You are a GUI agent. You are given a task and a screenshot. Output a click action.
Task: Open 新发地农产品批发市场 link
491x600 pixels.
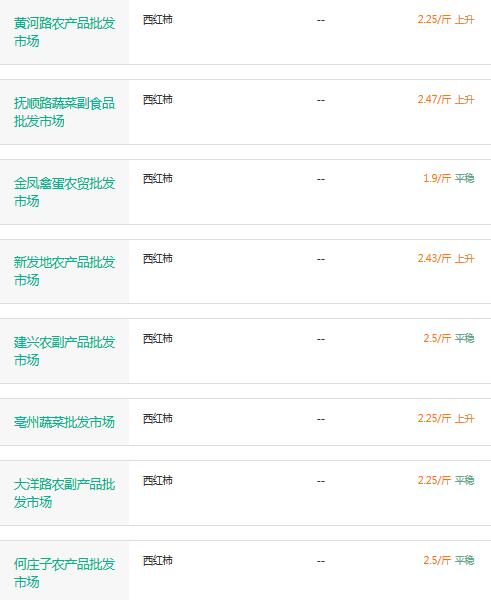[x=64, y=271]
